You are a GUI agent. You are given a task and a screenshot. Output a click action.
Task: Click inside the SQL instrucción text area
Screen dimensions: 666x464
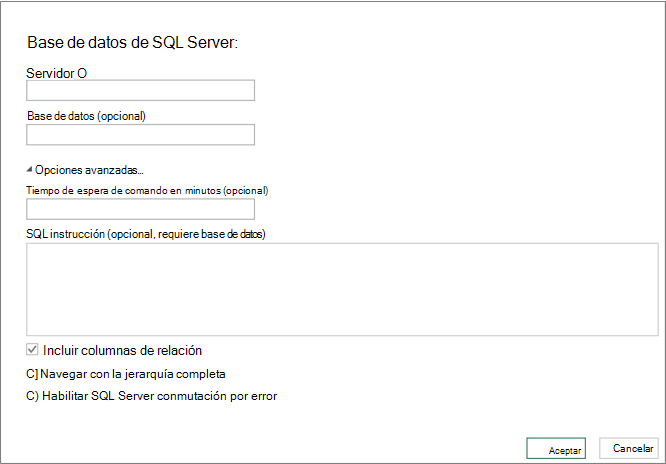point(342,289)
